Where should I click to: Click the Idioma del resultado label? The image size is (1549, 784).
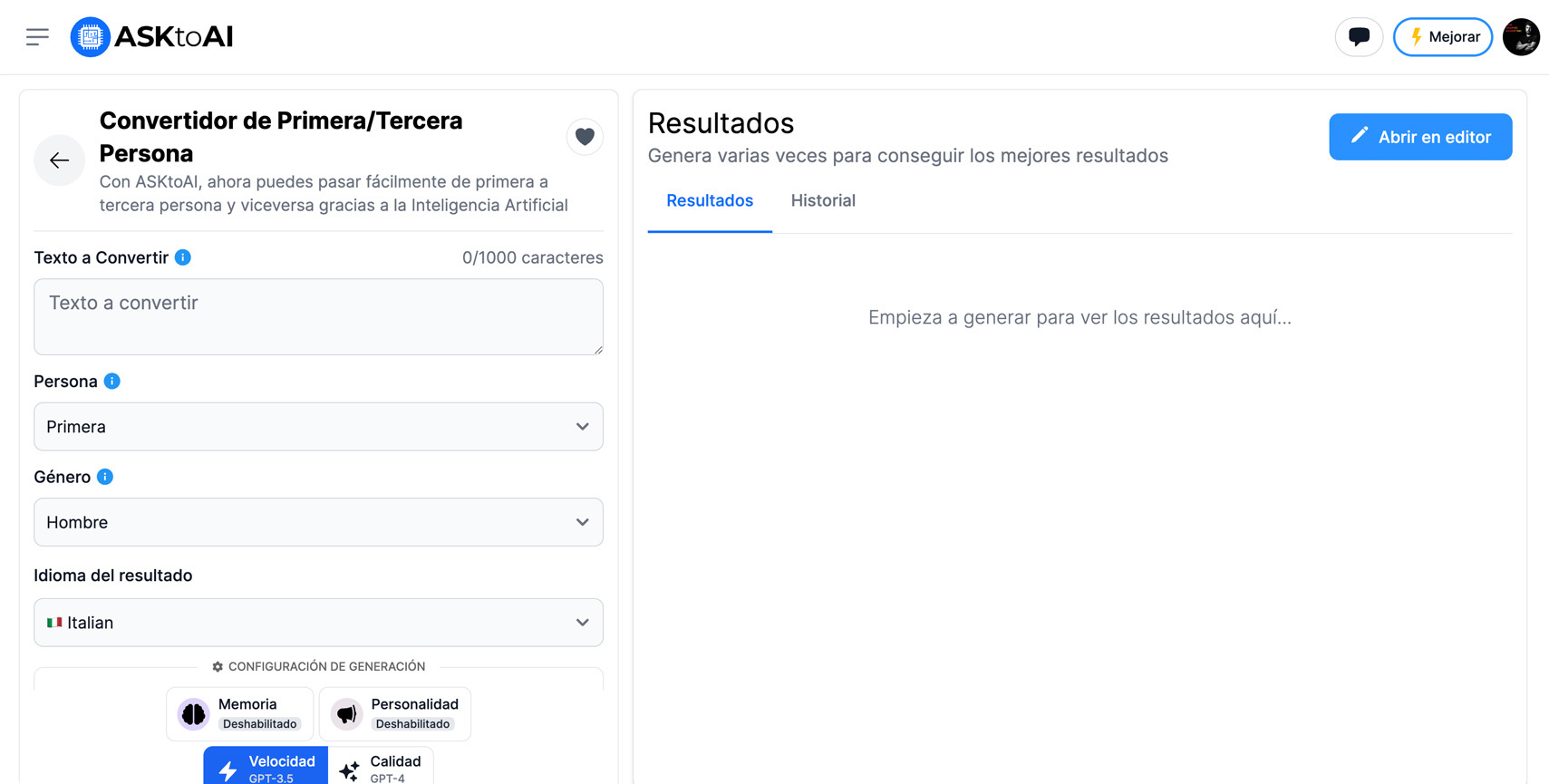(113, 576)
